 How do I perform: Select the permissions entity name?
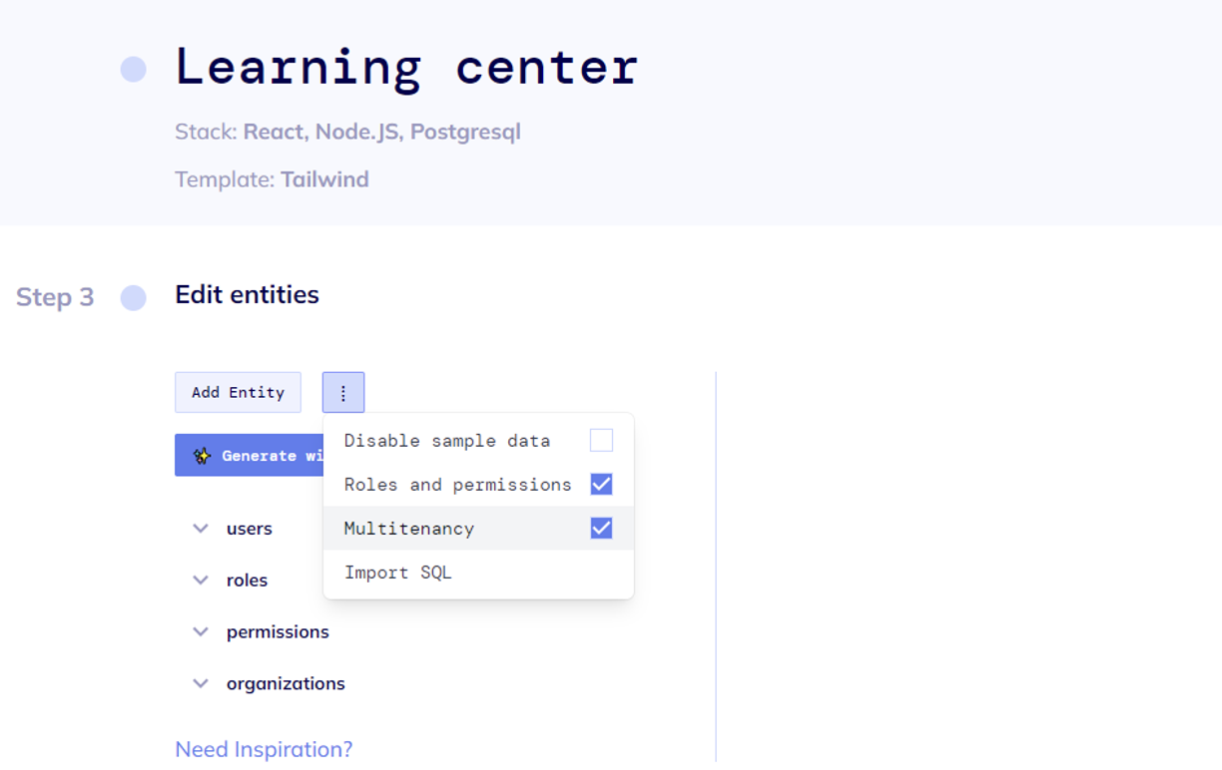point(278,632)
